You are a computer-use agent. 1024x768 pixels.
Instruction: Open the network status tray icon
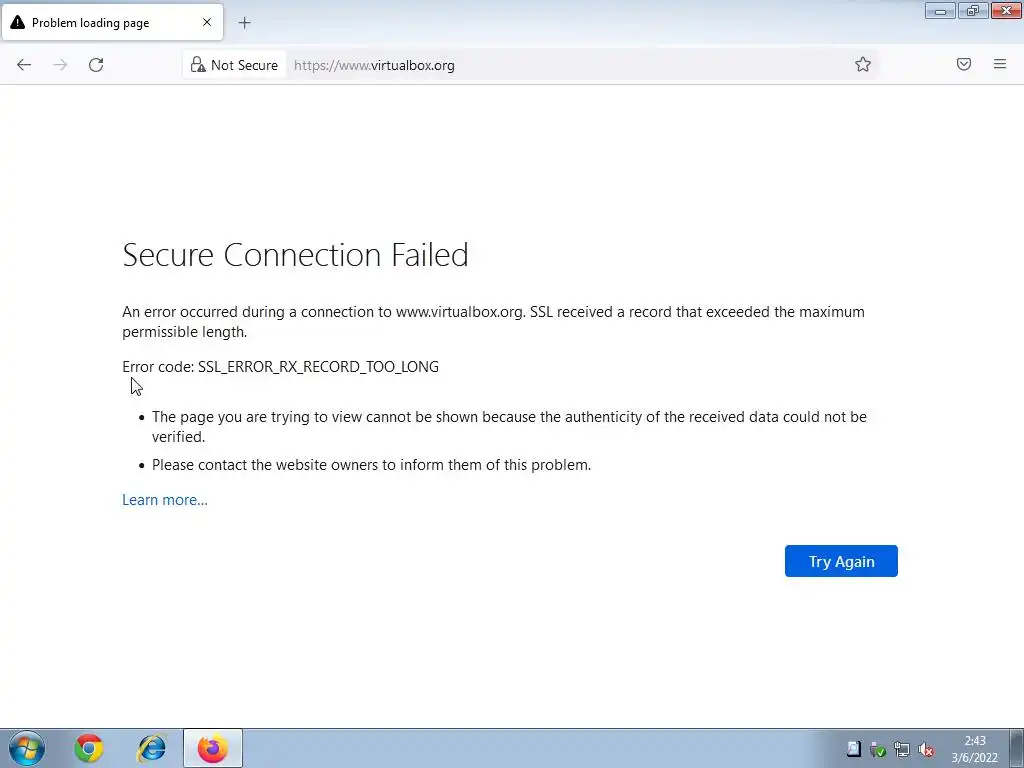point(901,749)
